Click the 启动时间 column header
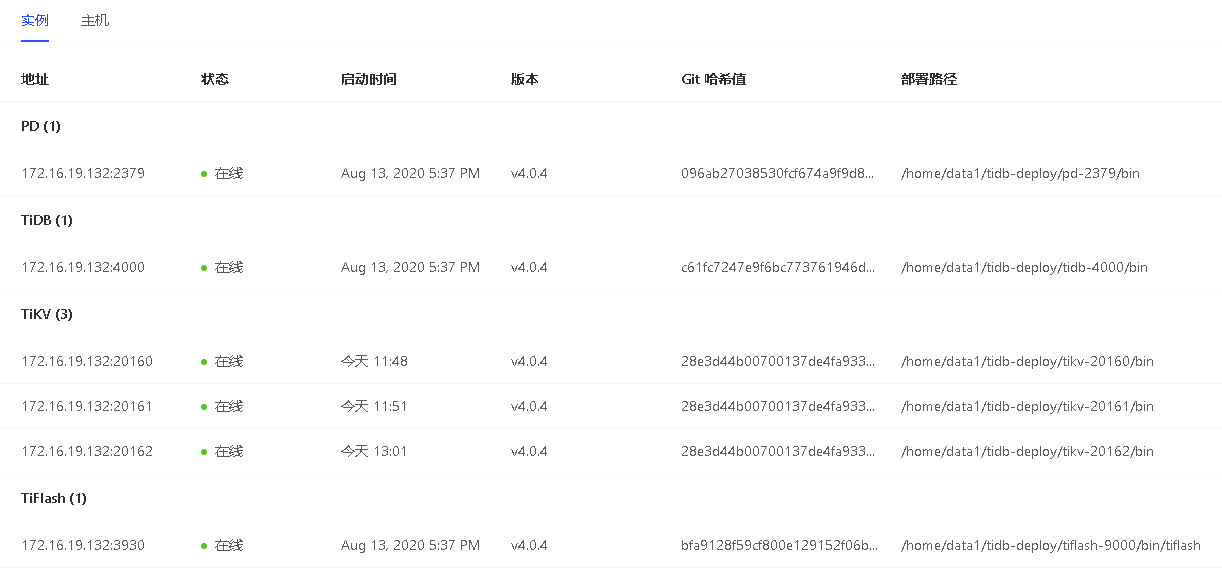Image resolution: width=1222 pixels, height=570 pixels. (x=368, y=79)
